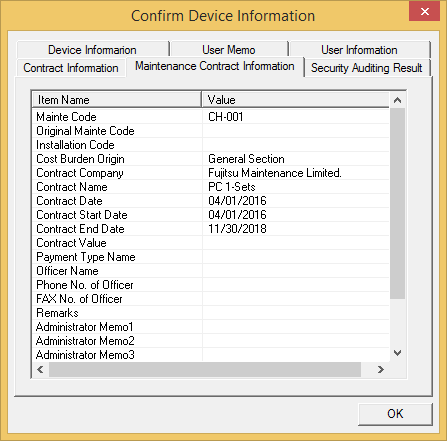
Task: Select the Contract End Date row
Action: [x=211, y=229]
